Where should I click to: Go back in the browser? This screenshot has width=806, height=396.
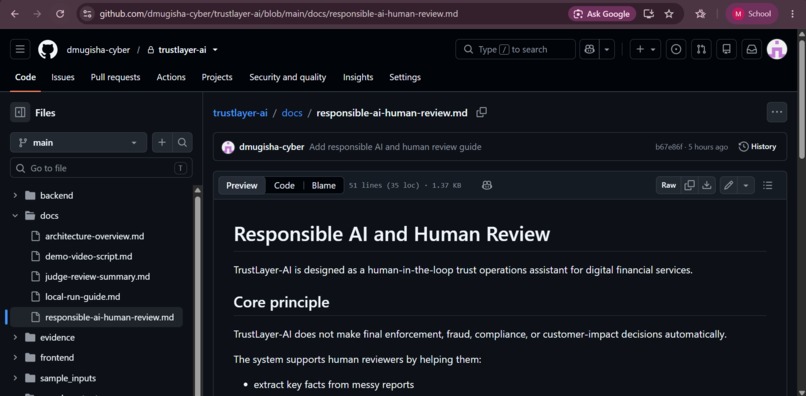coord(14,14)
